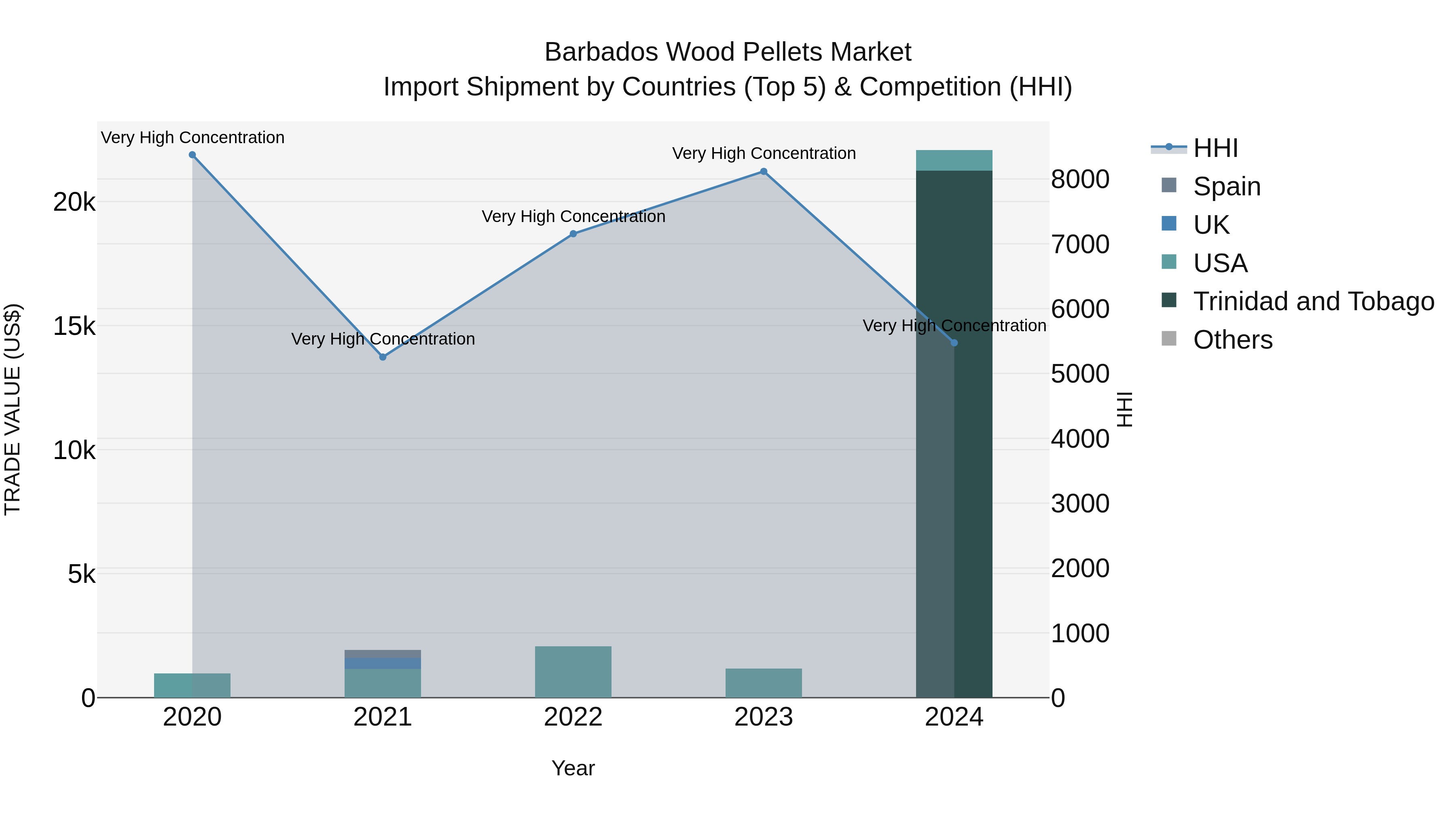The width and height of the screenshot is (1456, 819).
Task: Click the Barbados Wood Pellets Market title
Action: (728, 52)
